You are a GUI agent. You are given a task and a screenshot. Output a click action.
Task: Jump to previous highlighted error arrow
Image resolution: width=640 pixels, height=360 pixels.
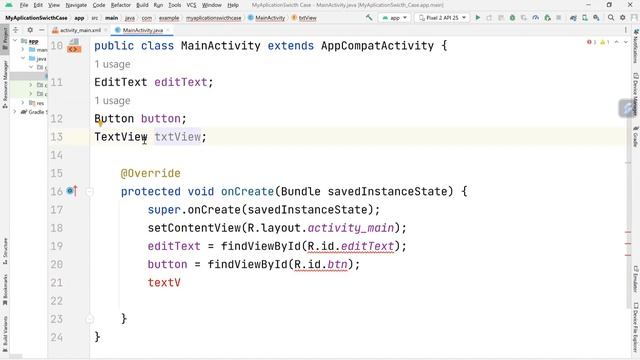coord(617,42)
